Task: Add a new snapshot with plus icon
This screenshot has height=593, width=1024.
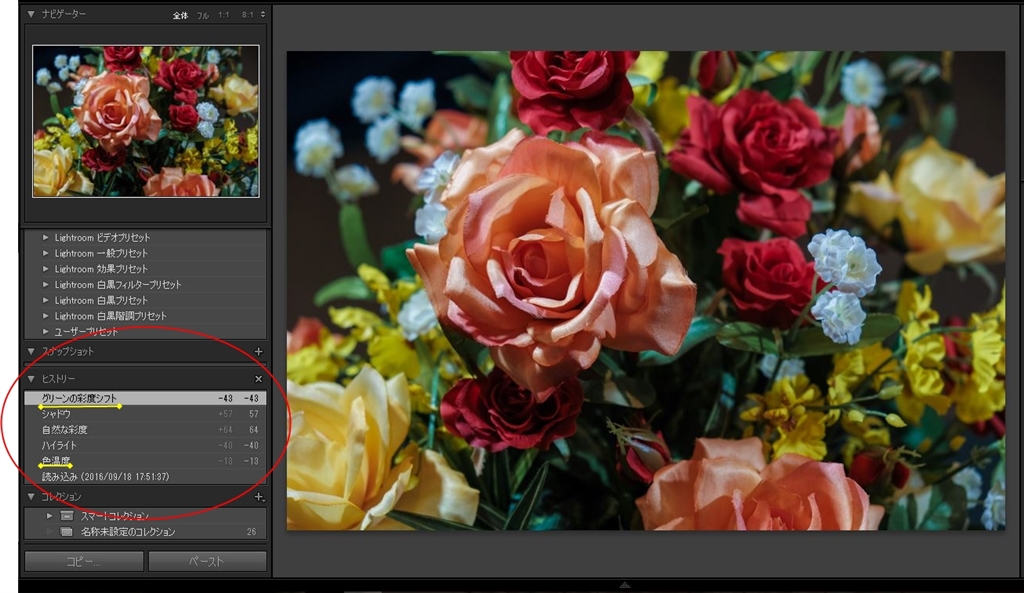Action: coord(258,352)
